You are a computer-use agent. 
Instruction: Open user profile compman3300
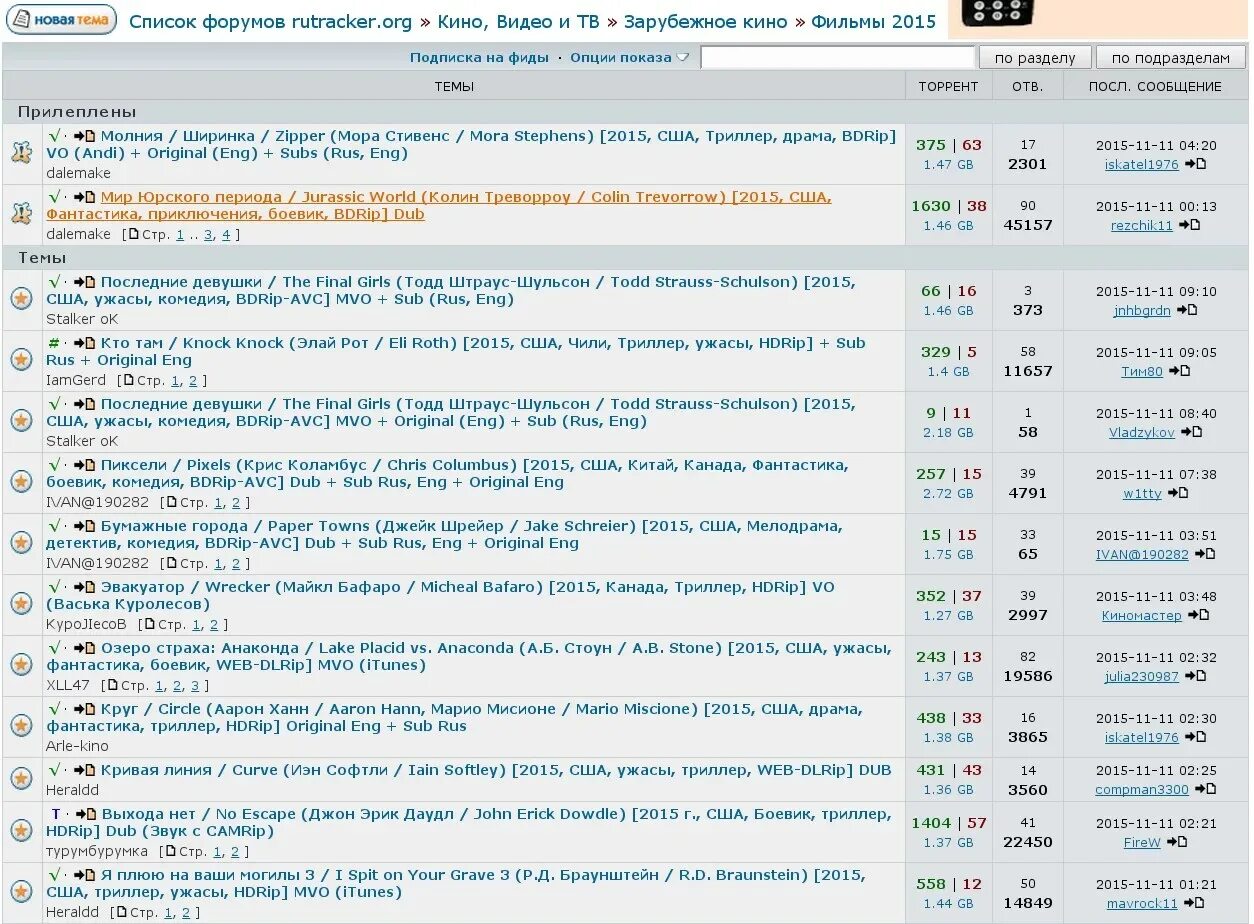coord(1142,789)
